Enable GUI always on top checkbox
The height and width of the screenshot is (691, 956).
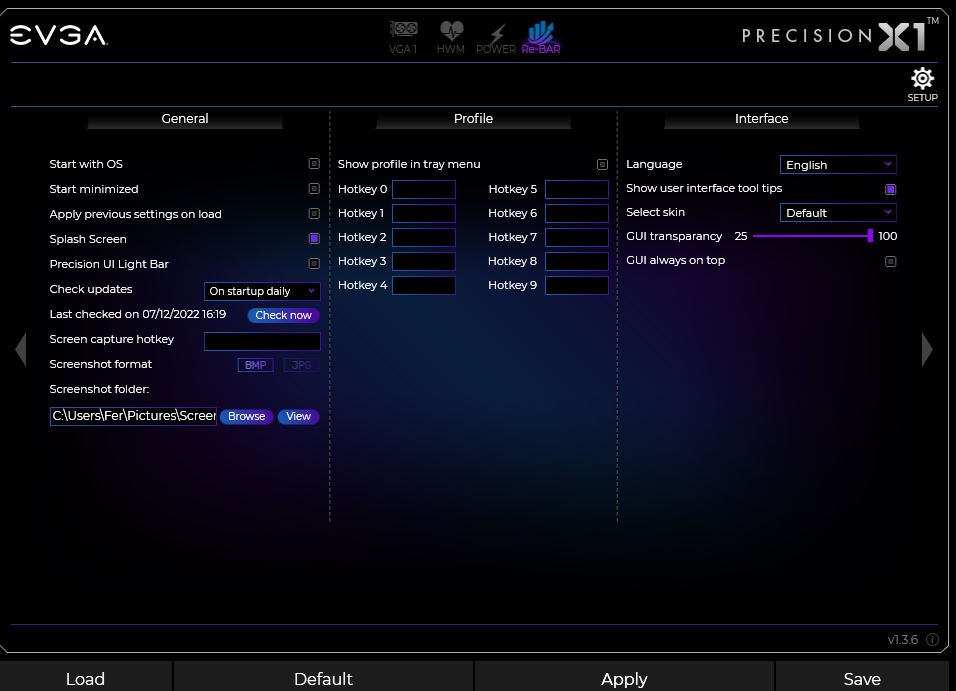point(891,261)
